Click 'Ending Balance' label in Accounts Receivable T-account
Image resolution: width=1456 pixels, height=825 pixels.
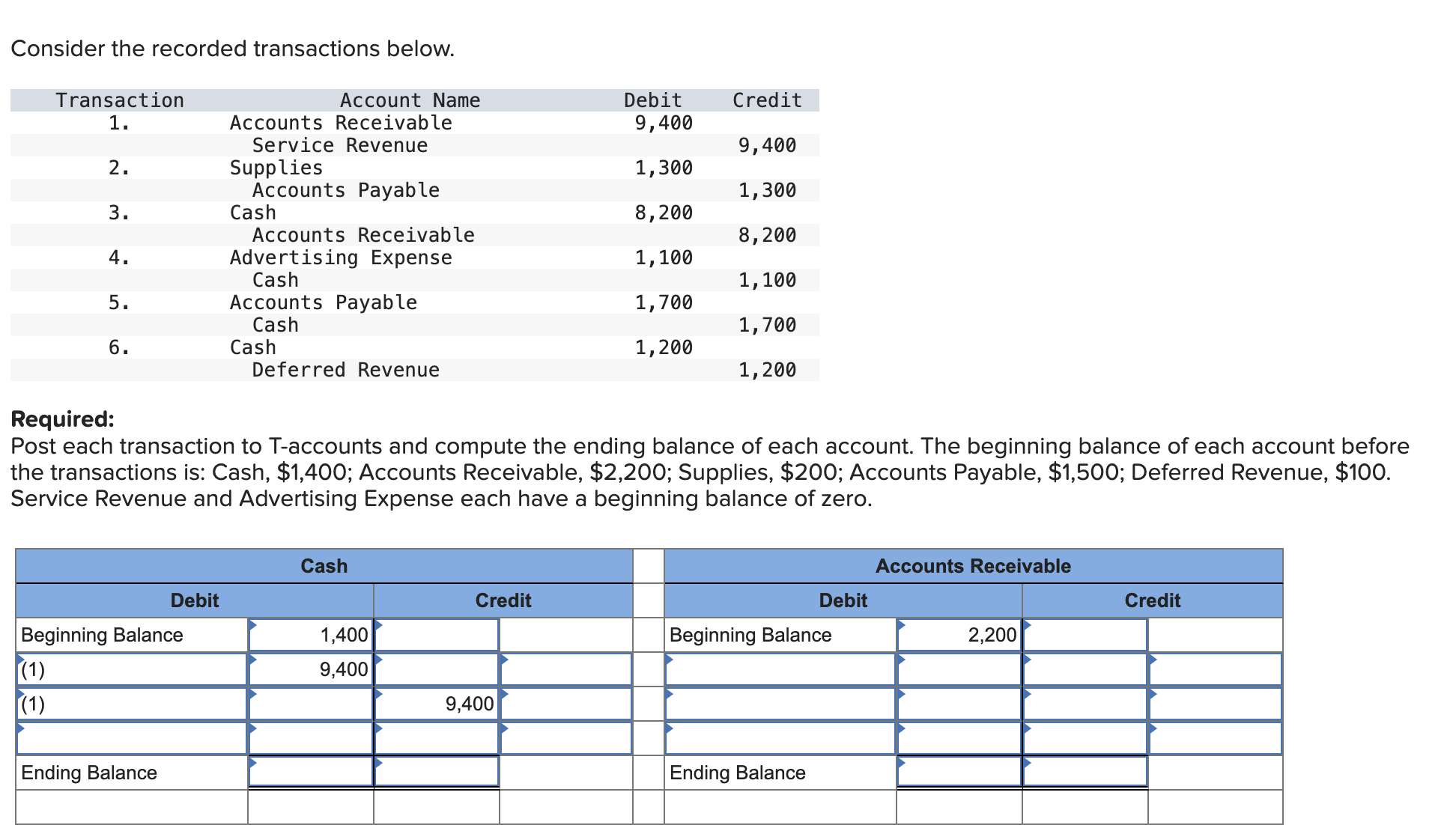tap(738, 773)
